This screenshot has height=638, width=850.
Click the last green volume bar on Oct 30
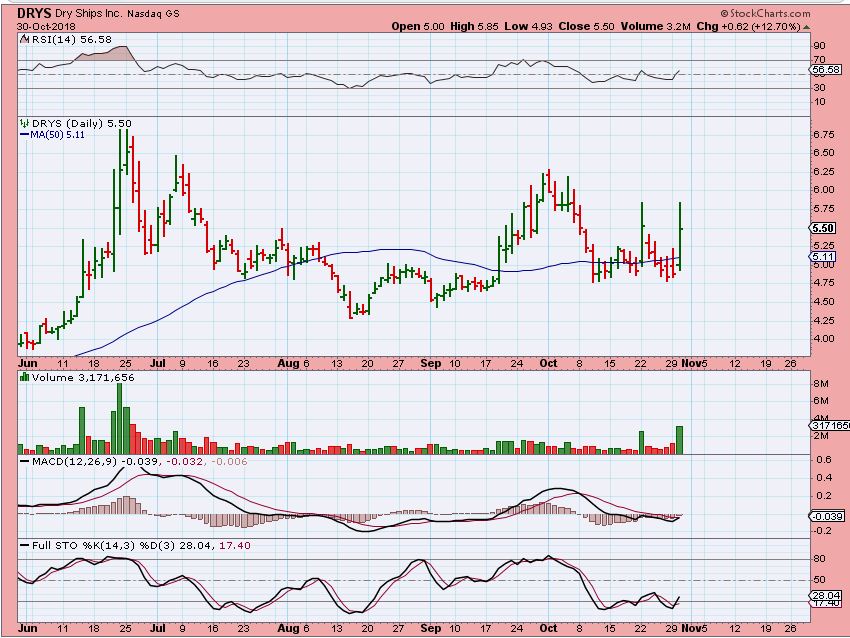tap(679, 440)
